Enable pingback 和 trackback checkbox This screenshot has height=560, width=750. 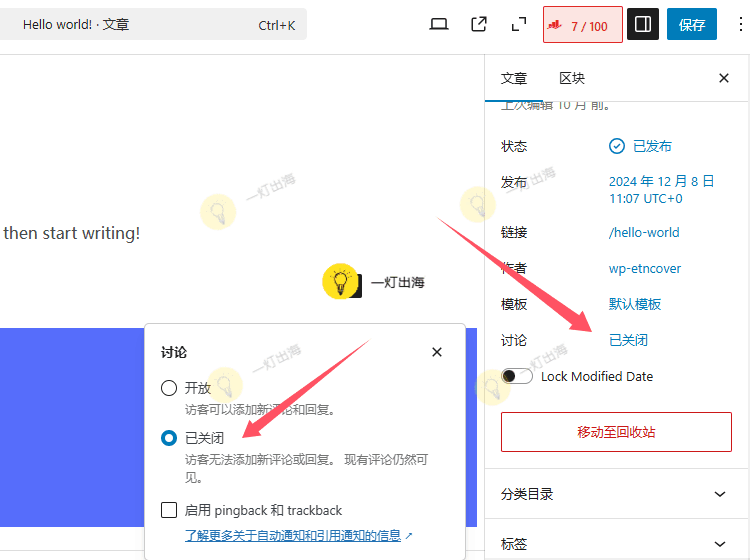click(x=169, y=510)
